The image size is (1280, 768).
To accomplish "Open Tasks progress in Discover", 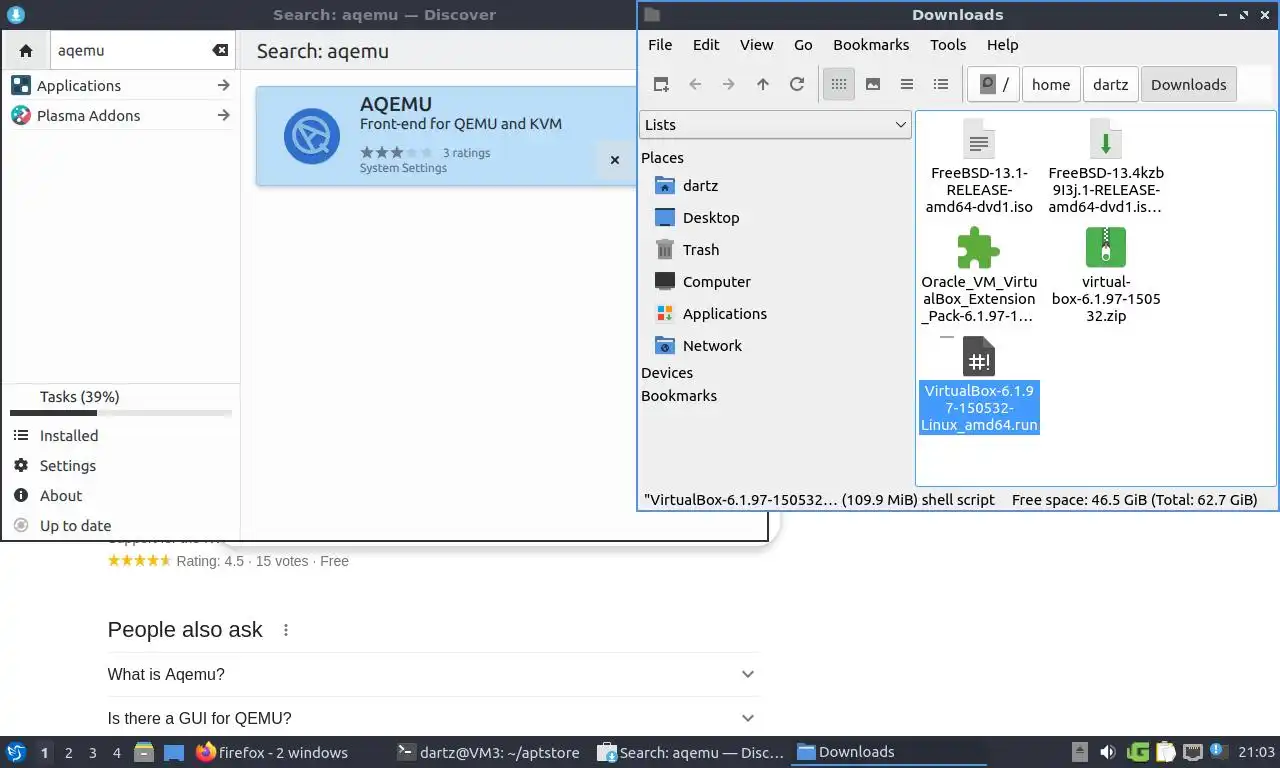I will [120, 401].
